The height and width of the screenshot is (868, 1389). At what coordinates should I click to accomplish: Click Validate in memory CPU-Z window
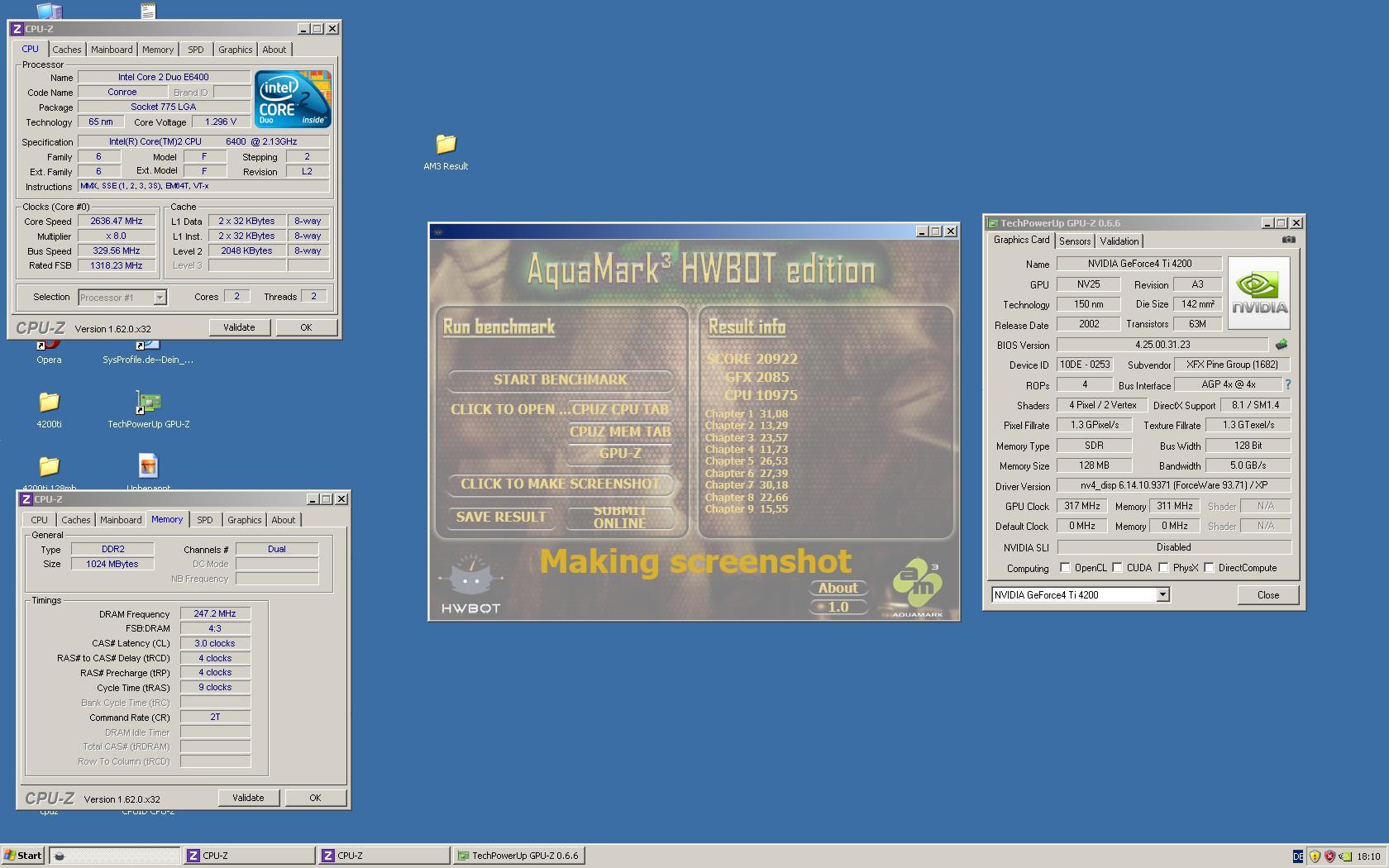coord(248,798)
